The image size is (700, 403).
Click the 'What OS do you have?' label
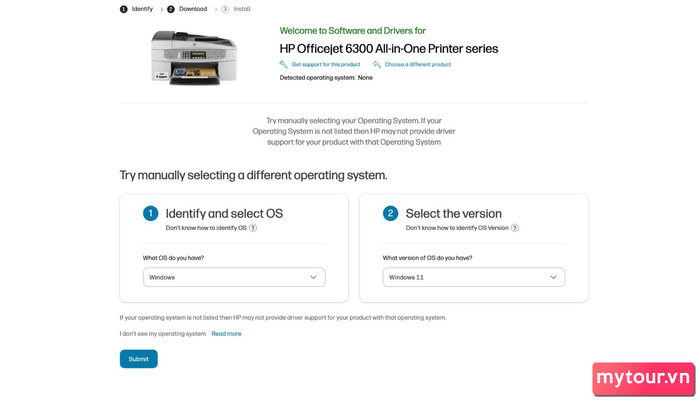(173, 258)
